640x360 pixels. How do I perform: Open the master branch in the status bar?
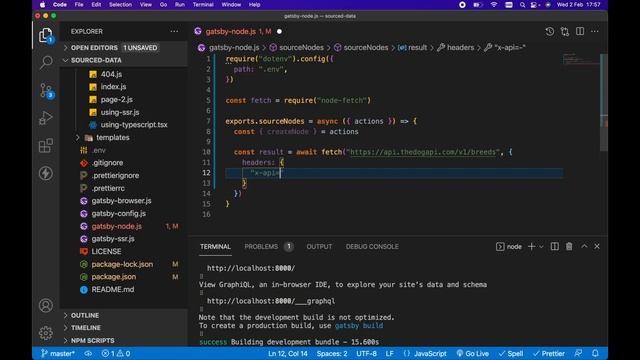click(x=58, y=353)
